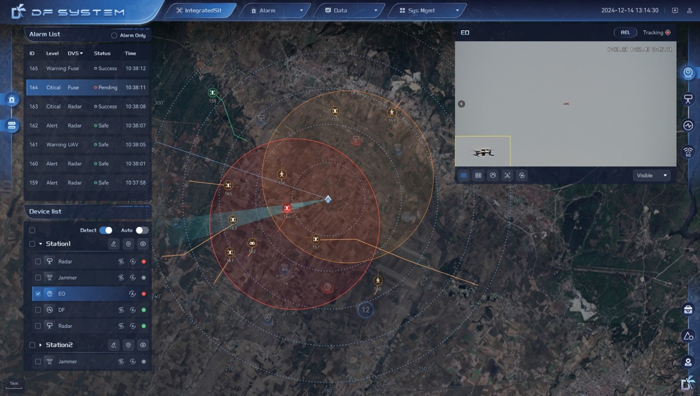Click the red status dot on EO row
The width and height of the screenshot is (700, 396).
pyautogui.click(x=144, y=294)
